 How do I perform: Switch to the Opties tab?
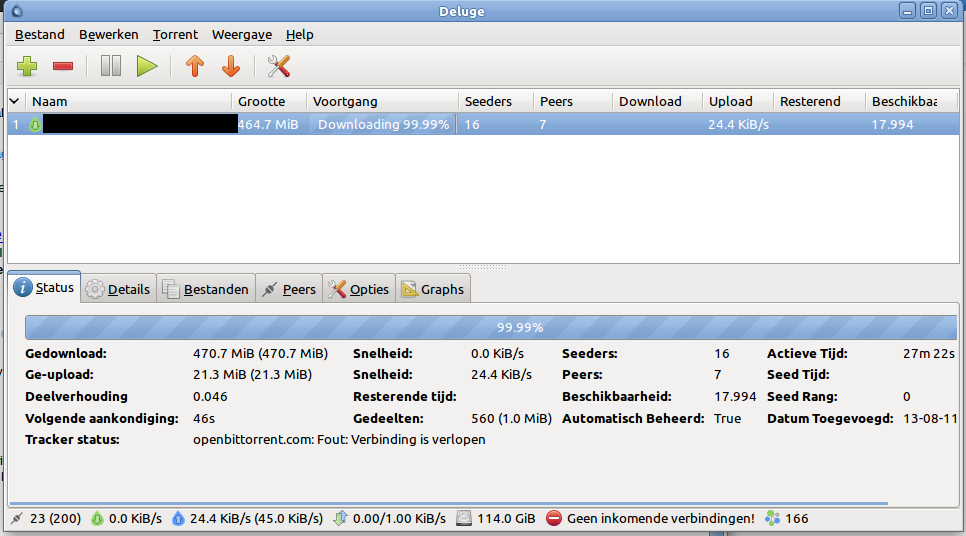pyautogui.click(x=359, y=289)
